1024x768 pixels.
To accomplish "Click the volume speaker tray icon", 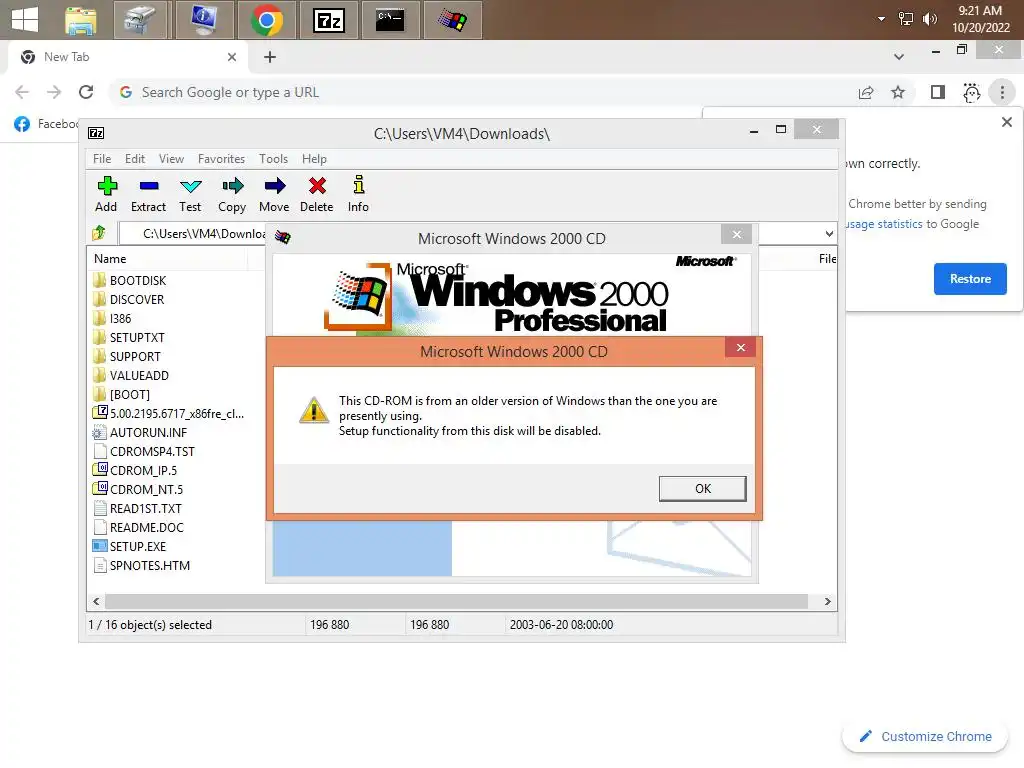I will pos(929,19).
